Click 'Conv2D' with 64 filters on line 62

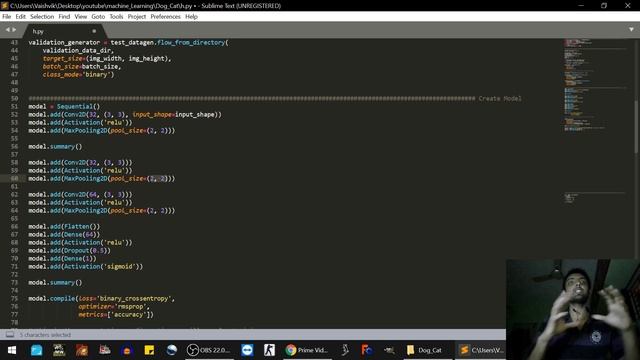[75, 195]
